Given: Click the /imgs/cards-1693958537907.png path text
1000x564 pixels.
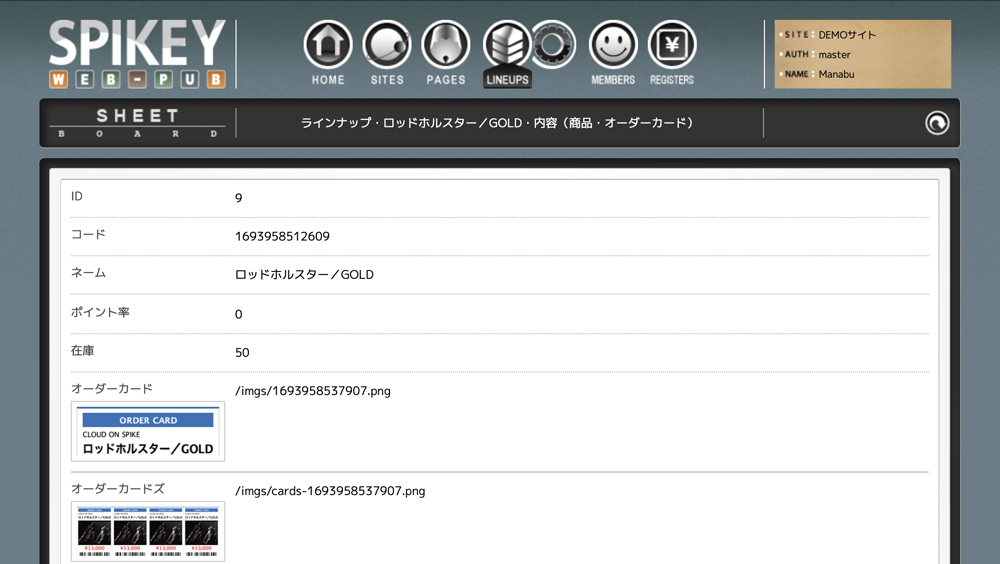Looking at the screenshot, I should [330, 491].
